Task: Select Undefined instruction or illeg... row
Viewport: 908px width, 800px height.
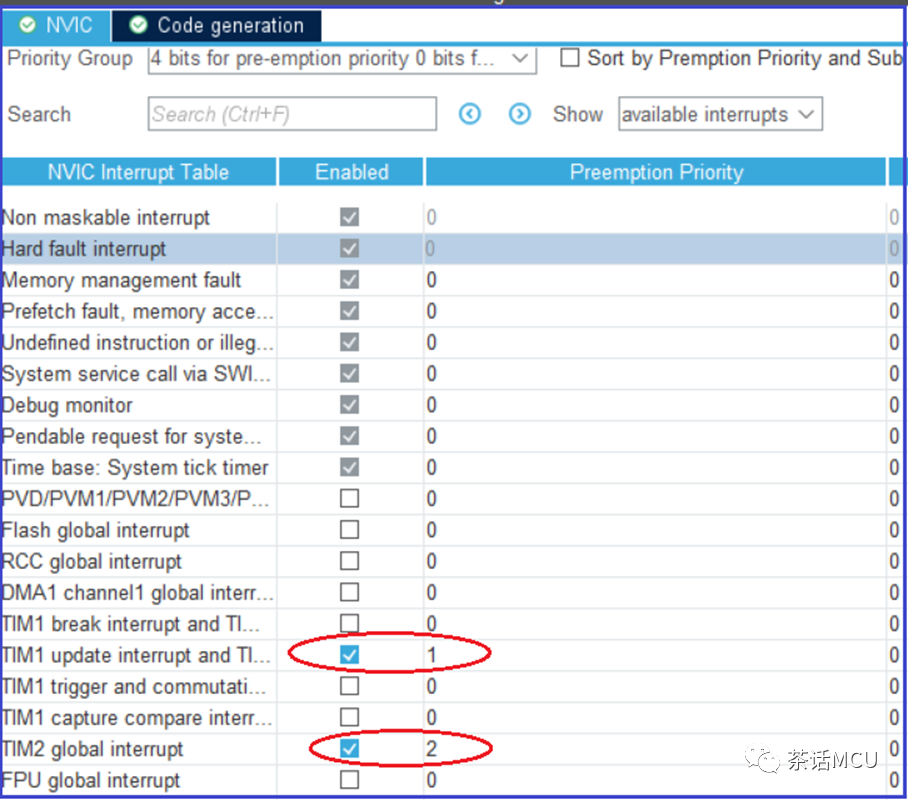Action: click(x=452, y=343)
